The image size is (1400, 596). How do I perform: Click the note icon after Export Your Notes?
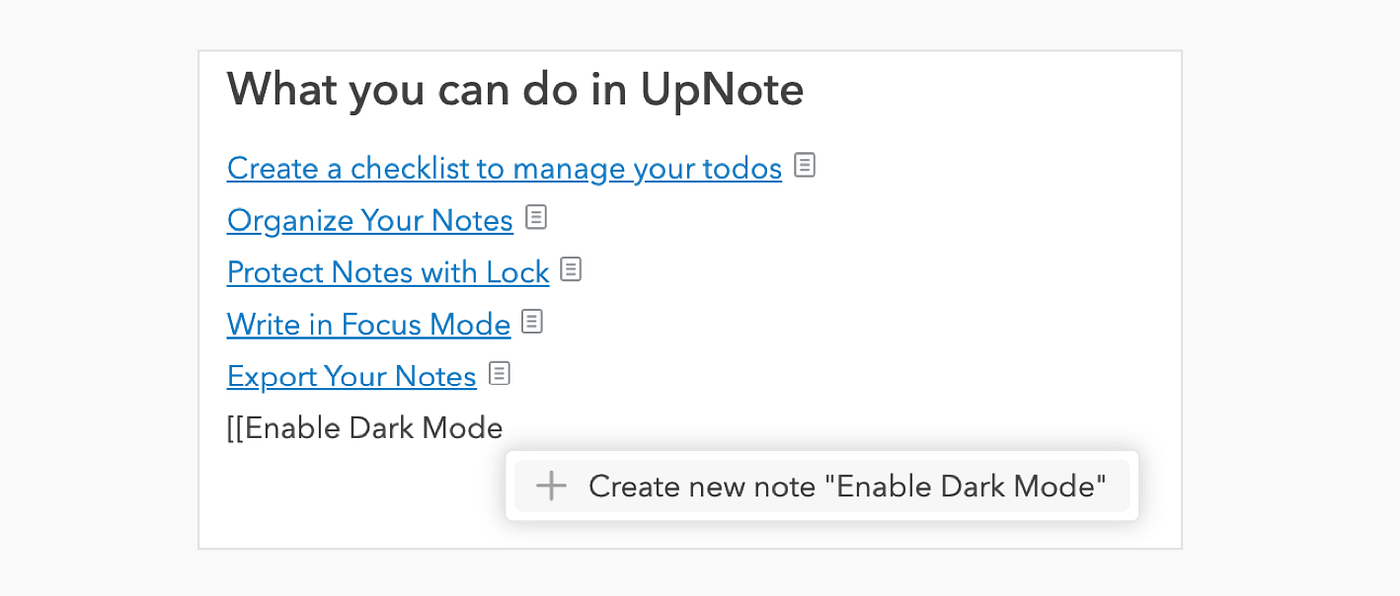click(499, 374)
